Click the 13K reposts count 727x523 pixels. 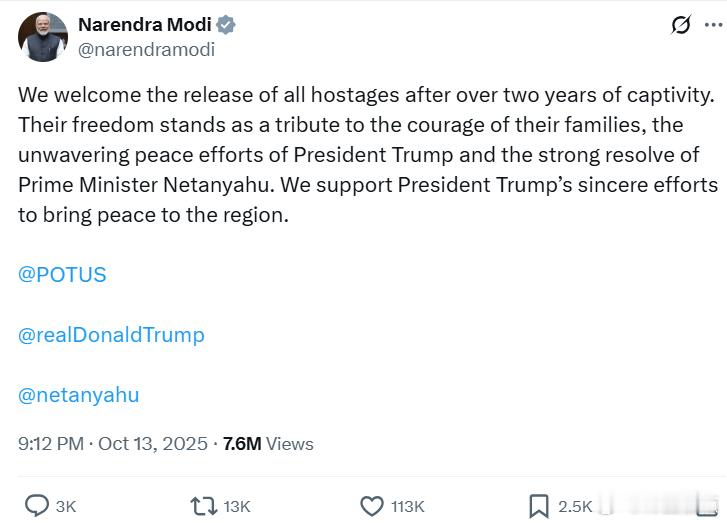[x=237, y=506]
